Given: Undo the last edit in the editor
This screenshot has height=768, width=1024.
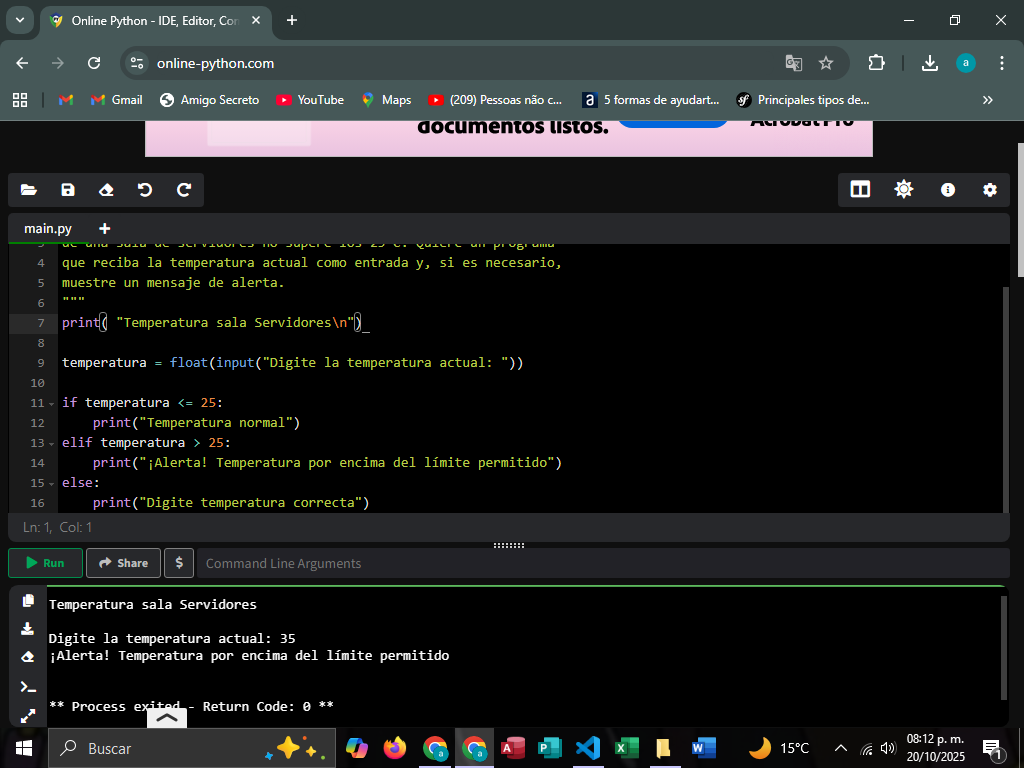Looking at the screenshot, I should click(x=145, y=190).
